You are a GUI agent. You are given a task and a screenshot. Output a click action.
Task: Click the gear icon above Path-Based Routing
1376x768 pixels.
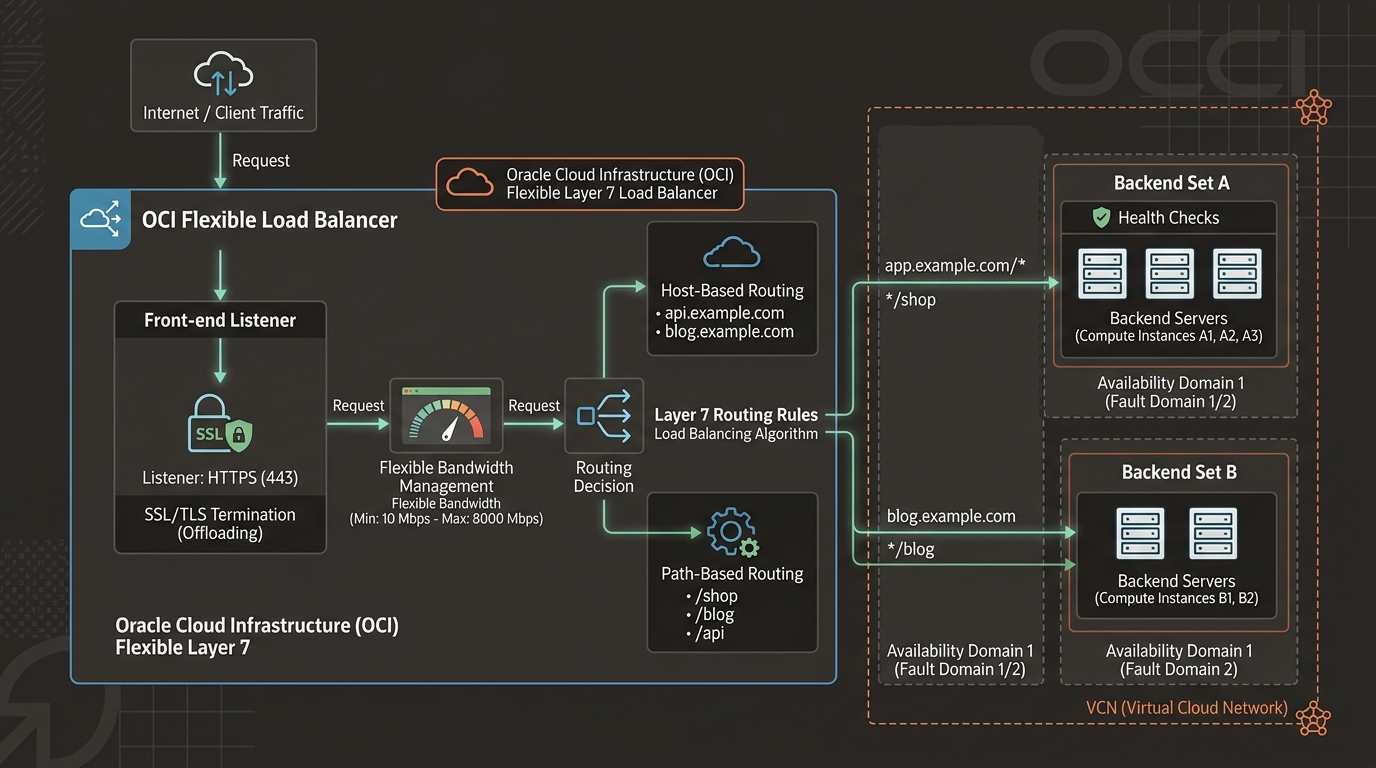click(732, 532)
